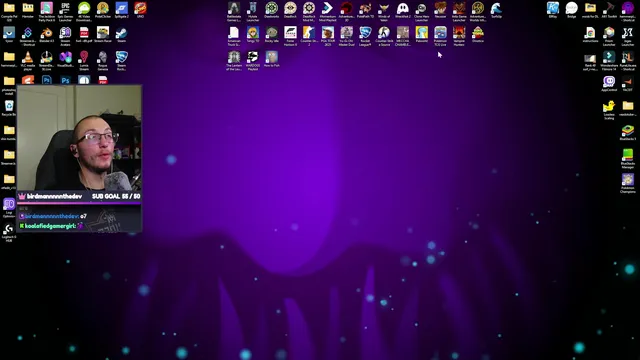Select the Stream Avatars icon
This screenshot has width=640, height=360.
pos(65,33)
